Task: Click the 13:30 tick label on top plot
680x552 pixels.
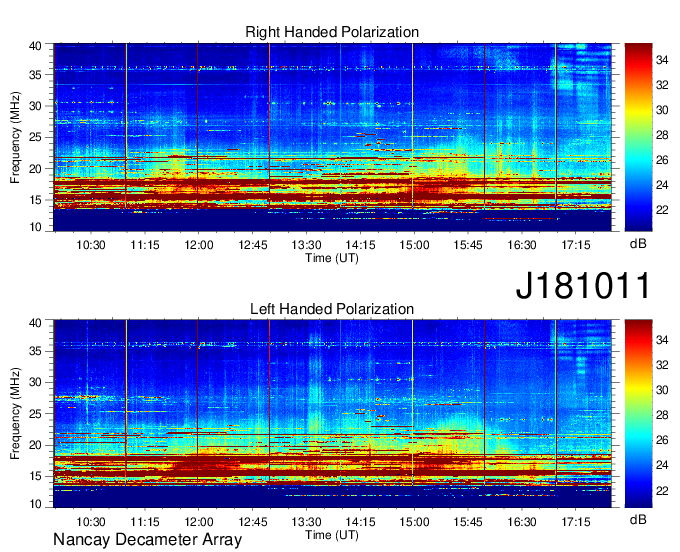Action: point(307,245)
